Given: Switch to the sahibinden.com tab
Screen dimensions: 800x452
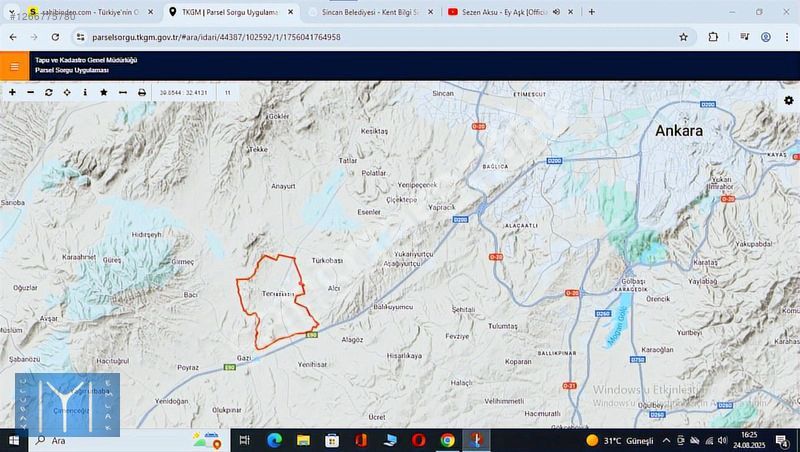Looking at the screenshot, I should click(x=85, y=12).
